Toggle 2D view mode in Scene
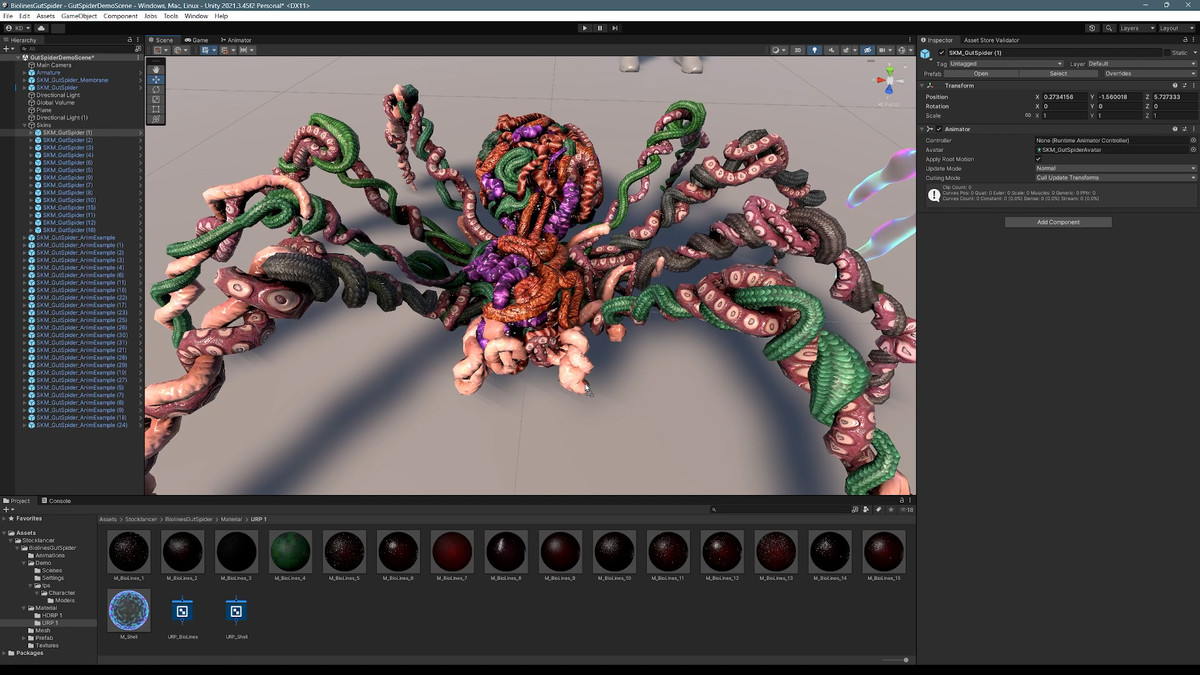 (x=797, y=50)
